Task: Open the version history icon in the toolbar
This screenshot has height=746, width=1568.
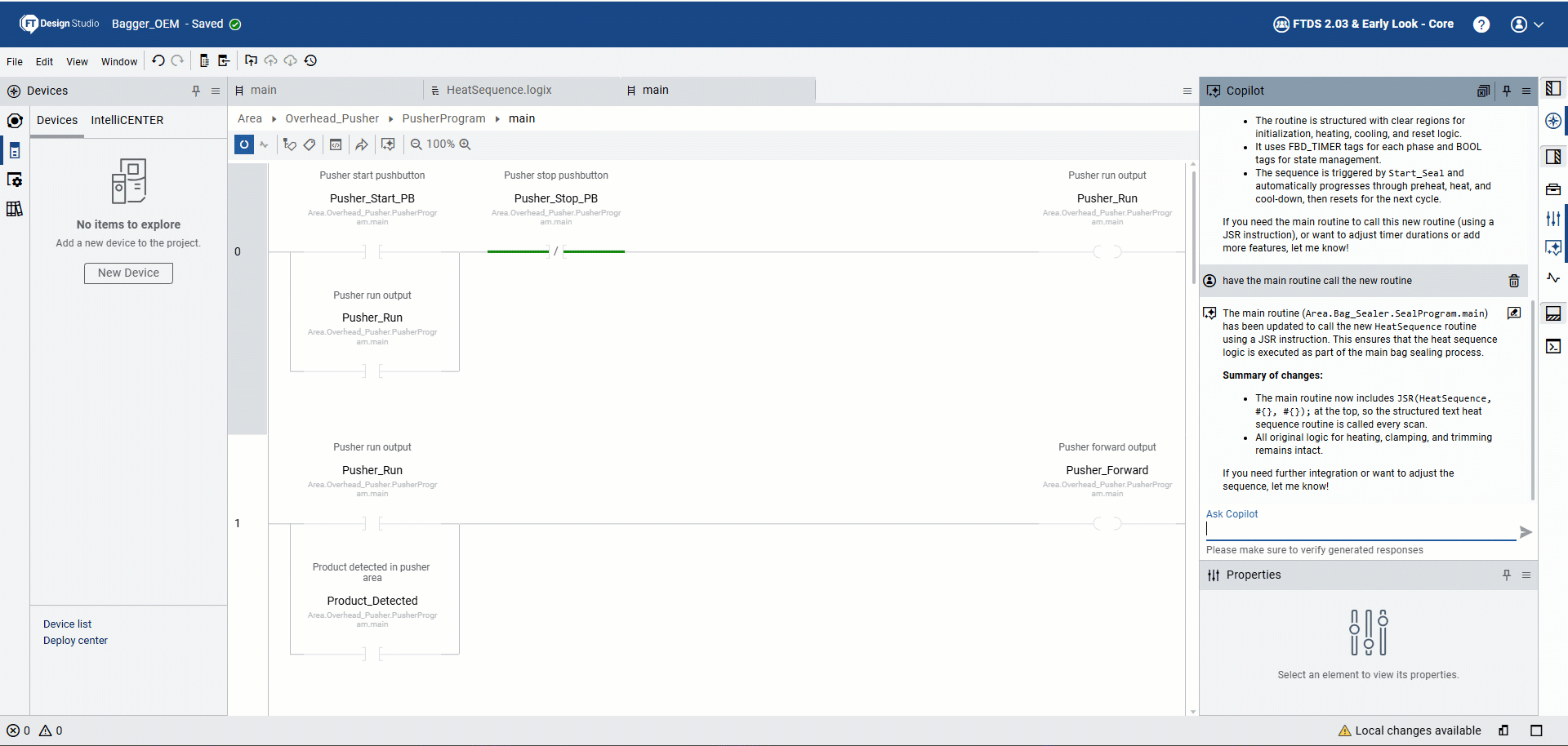Action: point(311,60)
